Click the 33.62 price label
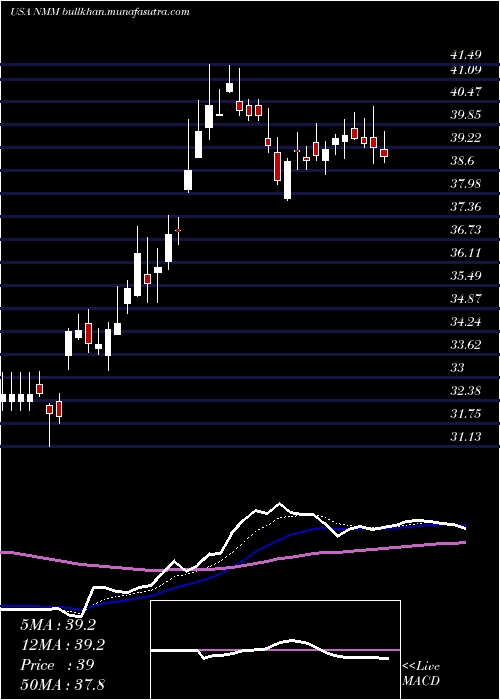The width and height of the screenshot is (500, 700). [466, 345]
